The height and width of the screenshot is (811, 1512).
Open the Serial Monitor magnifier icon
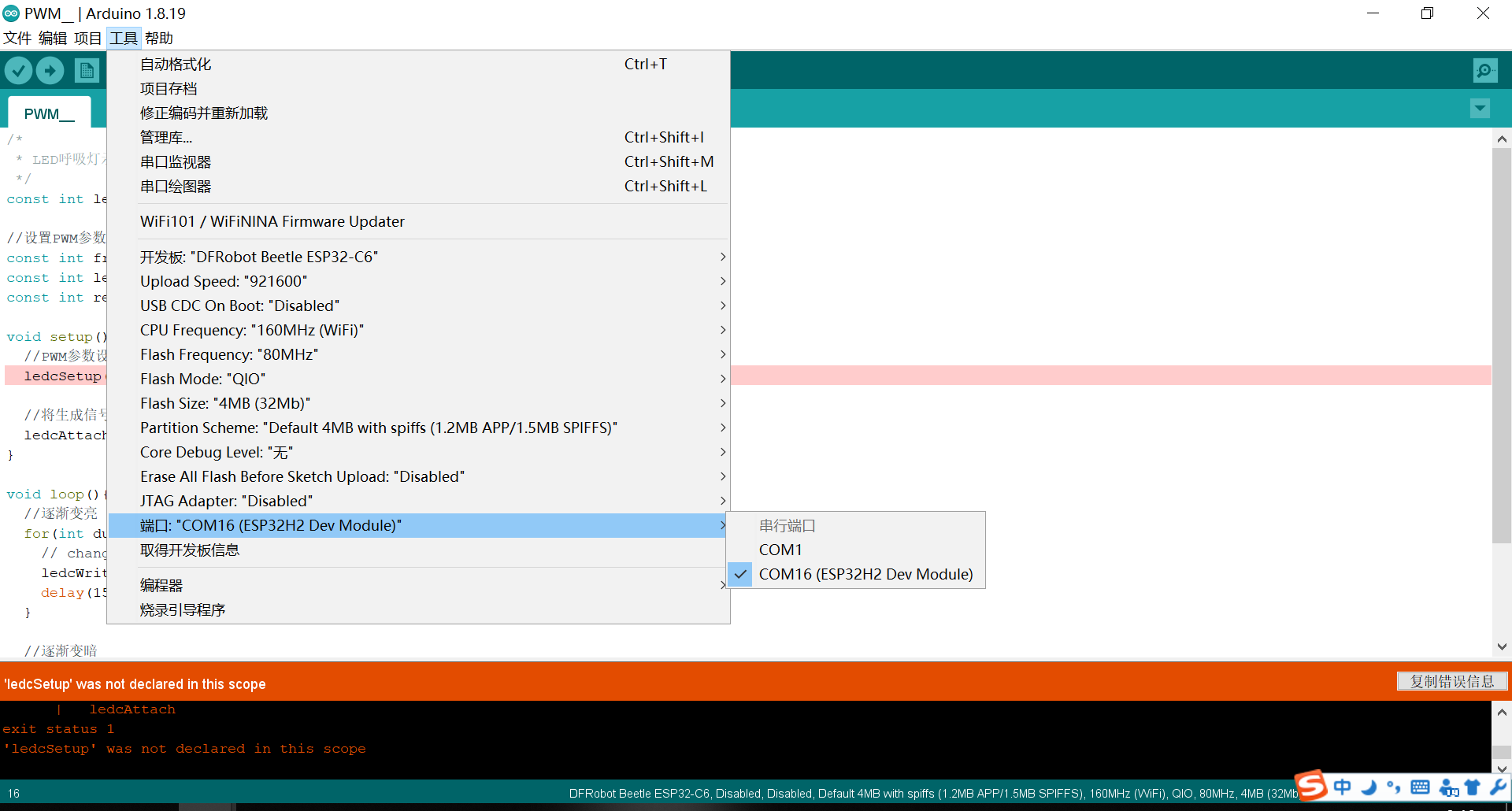click(x=1485, y=71)
